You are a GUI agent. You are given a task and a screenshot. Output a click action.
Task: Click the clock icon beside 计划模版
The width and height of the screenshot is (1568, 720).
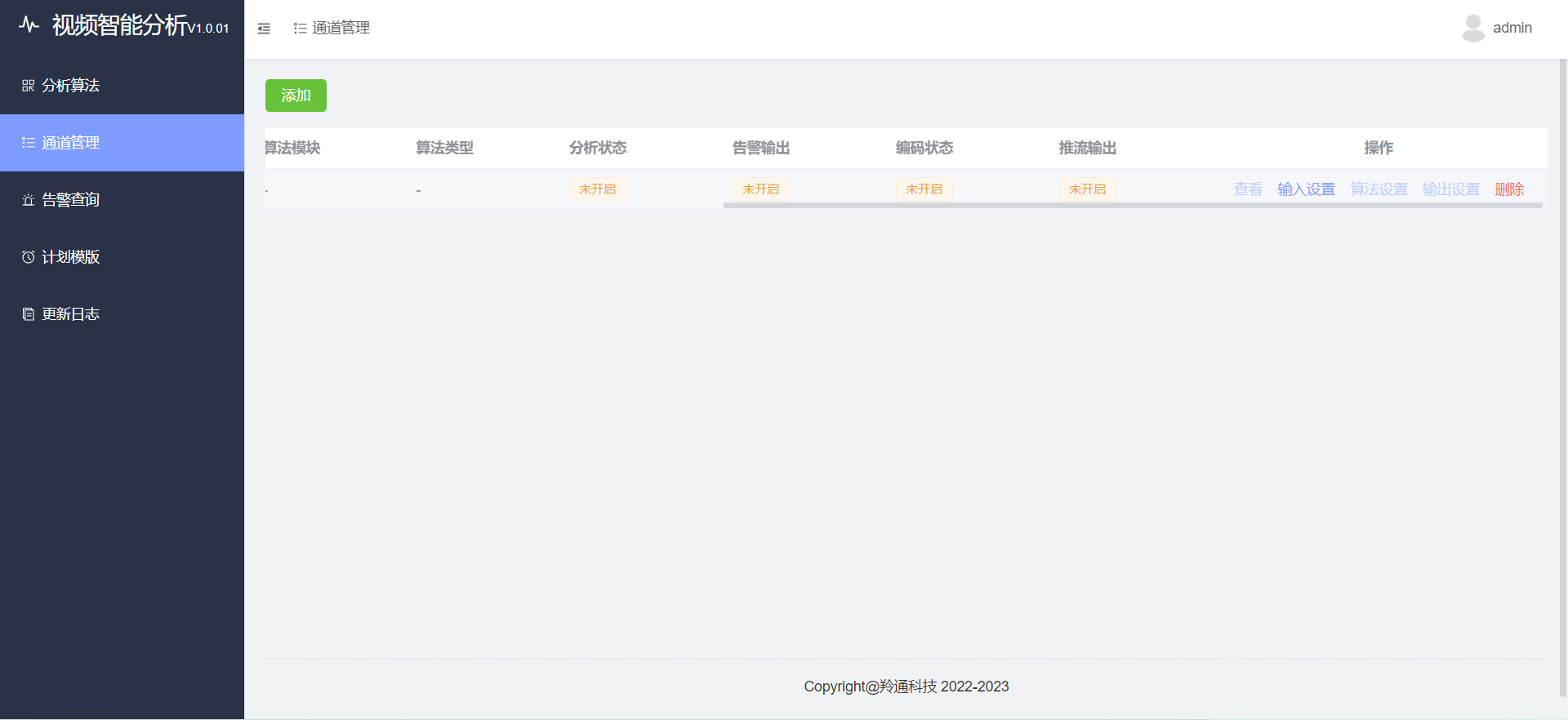28,257
